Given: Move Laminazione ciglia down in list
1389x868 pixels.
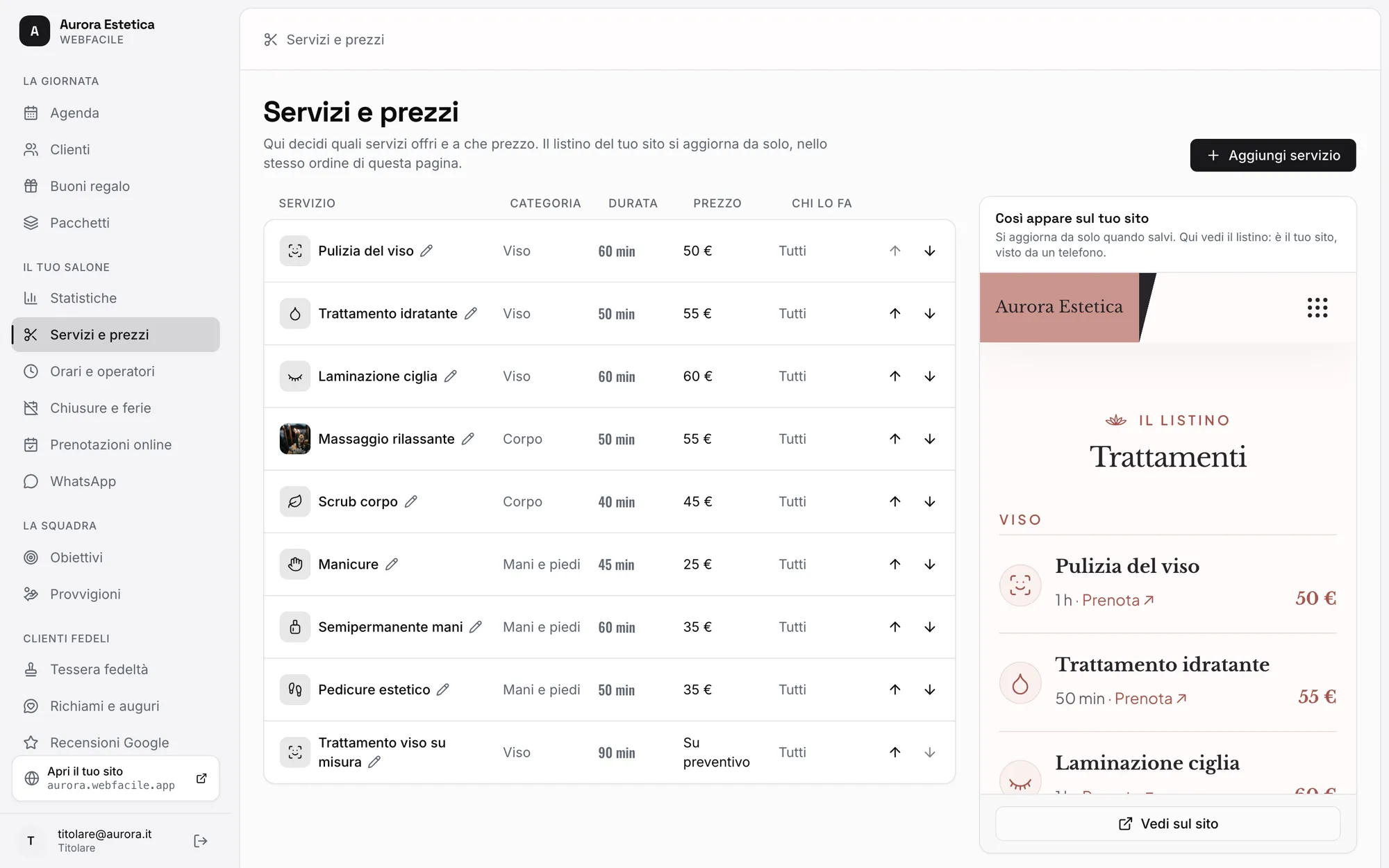Looking at the screenshot, I should pos(929,376).
